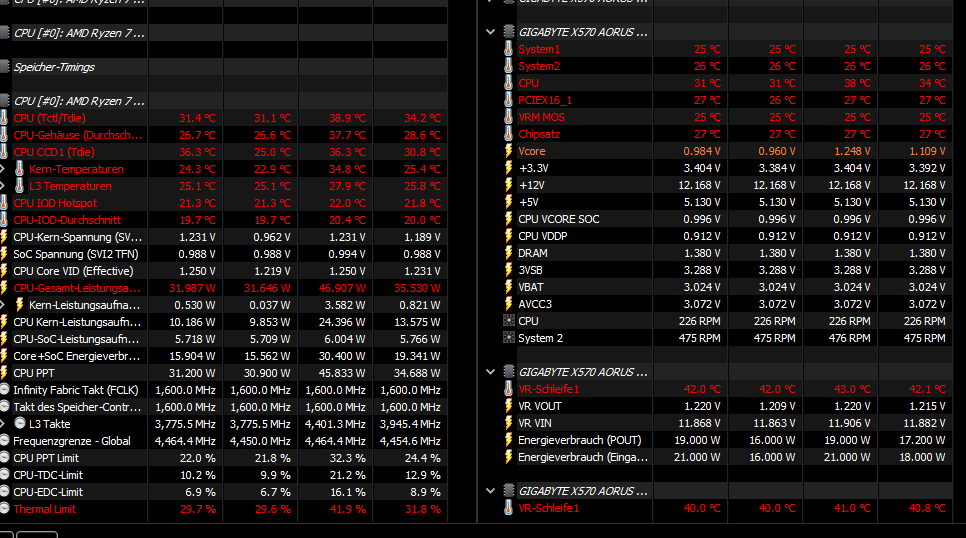
Task: Select the CPU-Gehäuse (Durchsch... row
Action: (224, 135)
